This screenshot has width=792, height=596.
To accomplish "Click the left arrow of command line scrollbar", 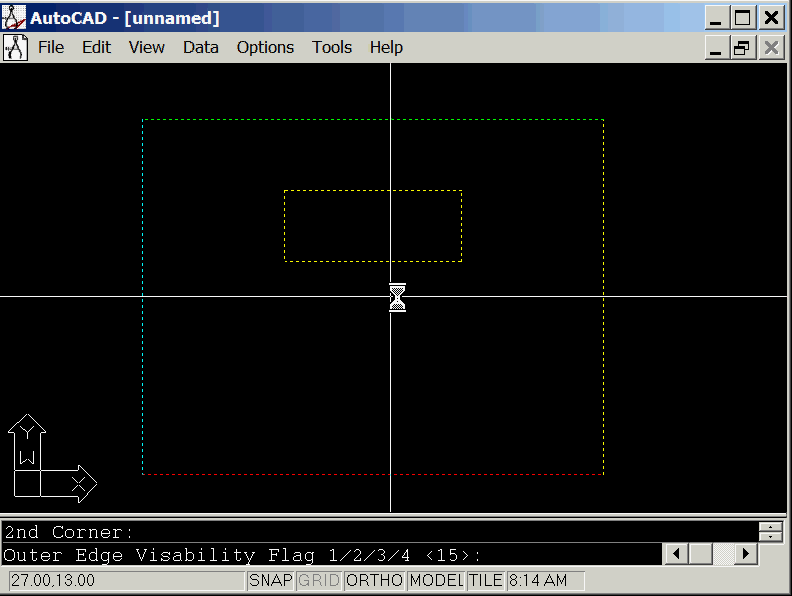I will coord(676,554).
